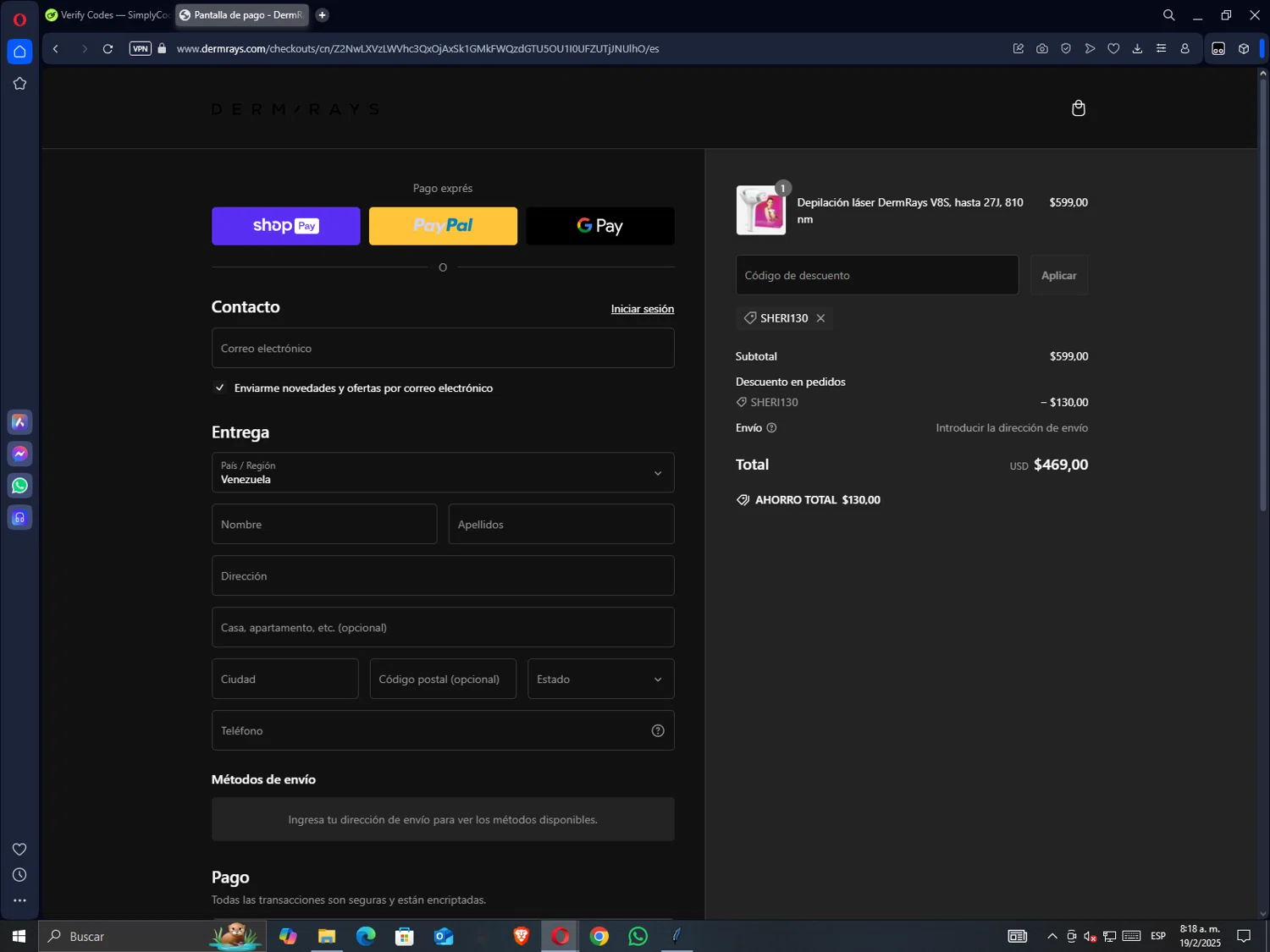Open sidebar history clock icon
Image resolution: width=1270 pixels, height=952 pixels.
point(19,875)
